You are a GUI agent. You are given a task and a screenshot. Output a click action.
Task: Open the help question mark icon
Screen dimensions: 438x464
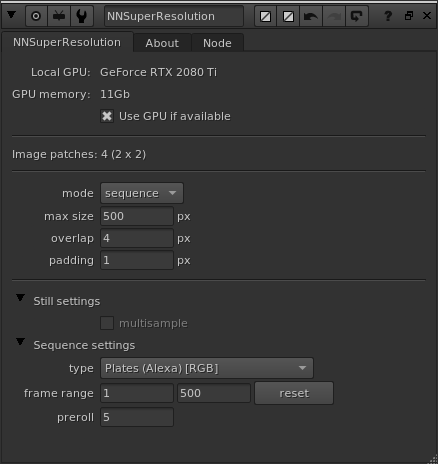[388, 16]
